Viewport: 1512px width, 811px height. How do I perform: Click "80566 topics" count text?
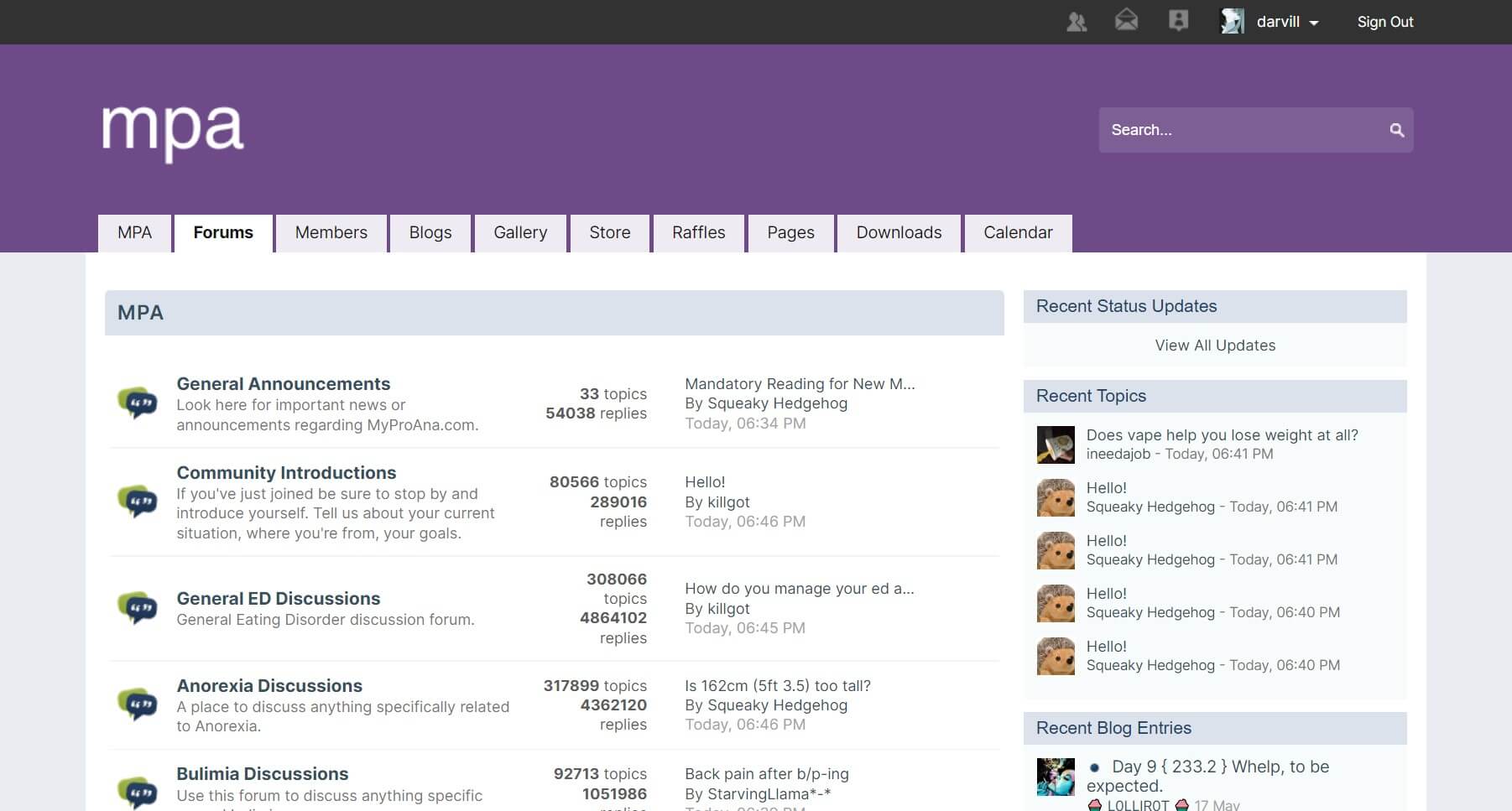[598, 482]
